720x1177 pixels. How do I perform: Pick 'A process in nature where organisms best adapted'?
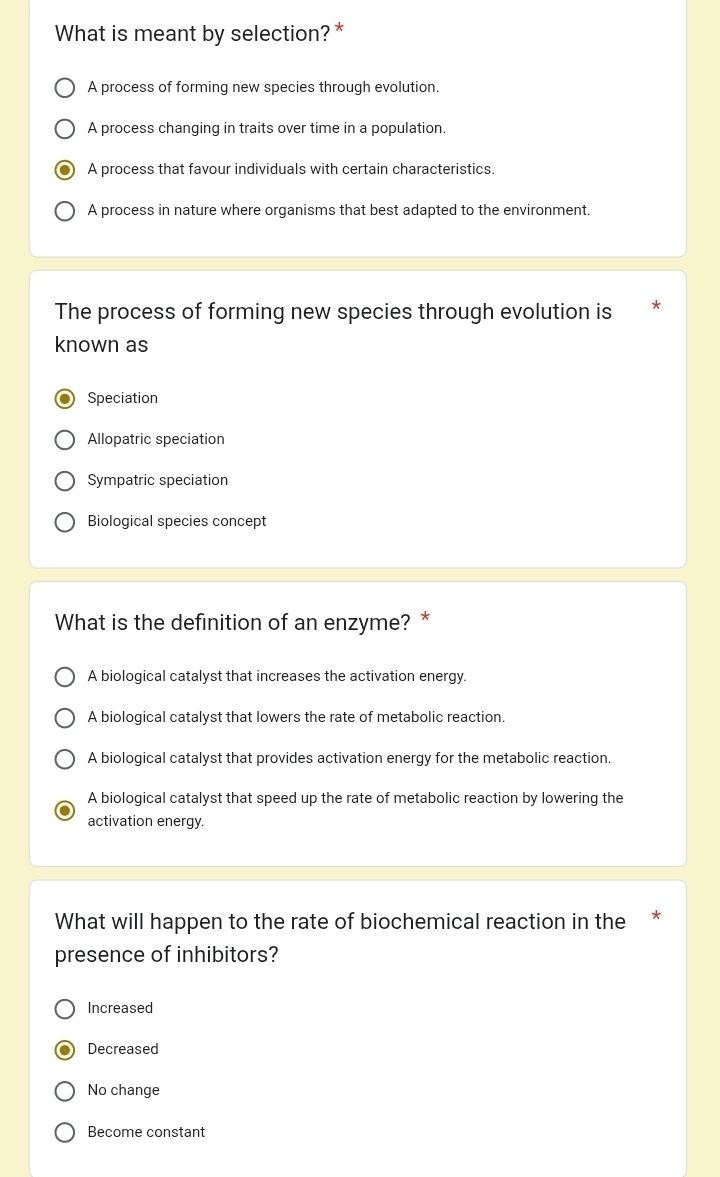point(65,210)
